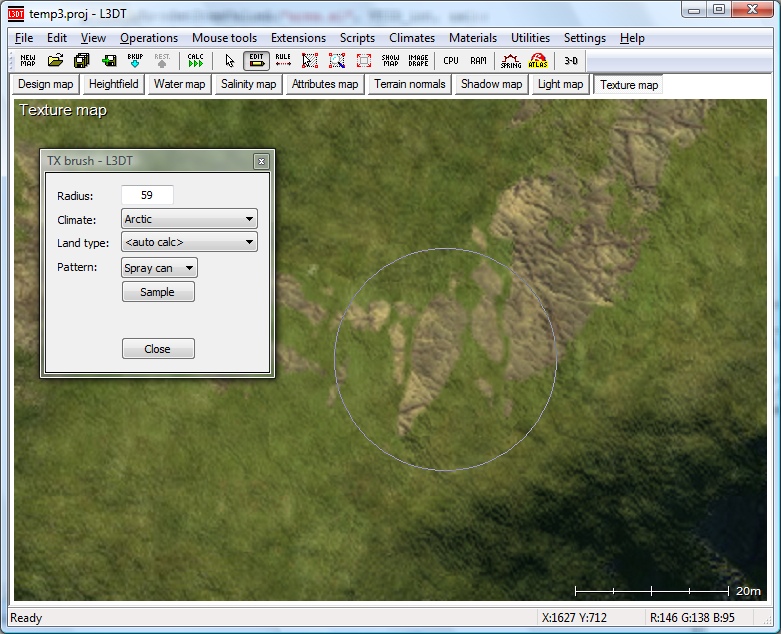Expand the Climate dropdown showing Arctic
781x634 pixels.
point(189,219)
